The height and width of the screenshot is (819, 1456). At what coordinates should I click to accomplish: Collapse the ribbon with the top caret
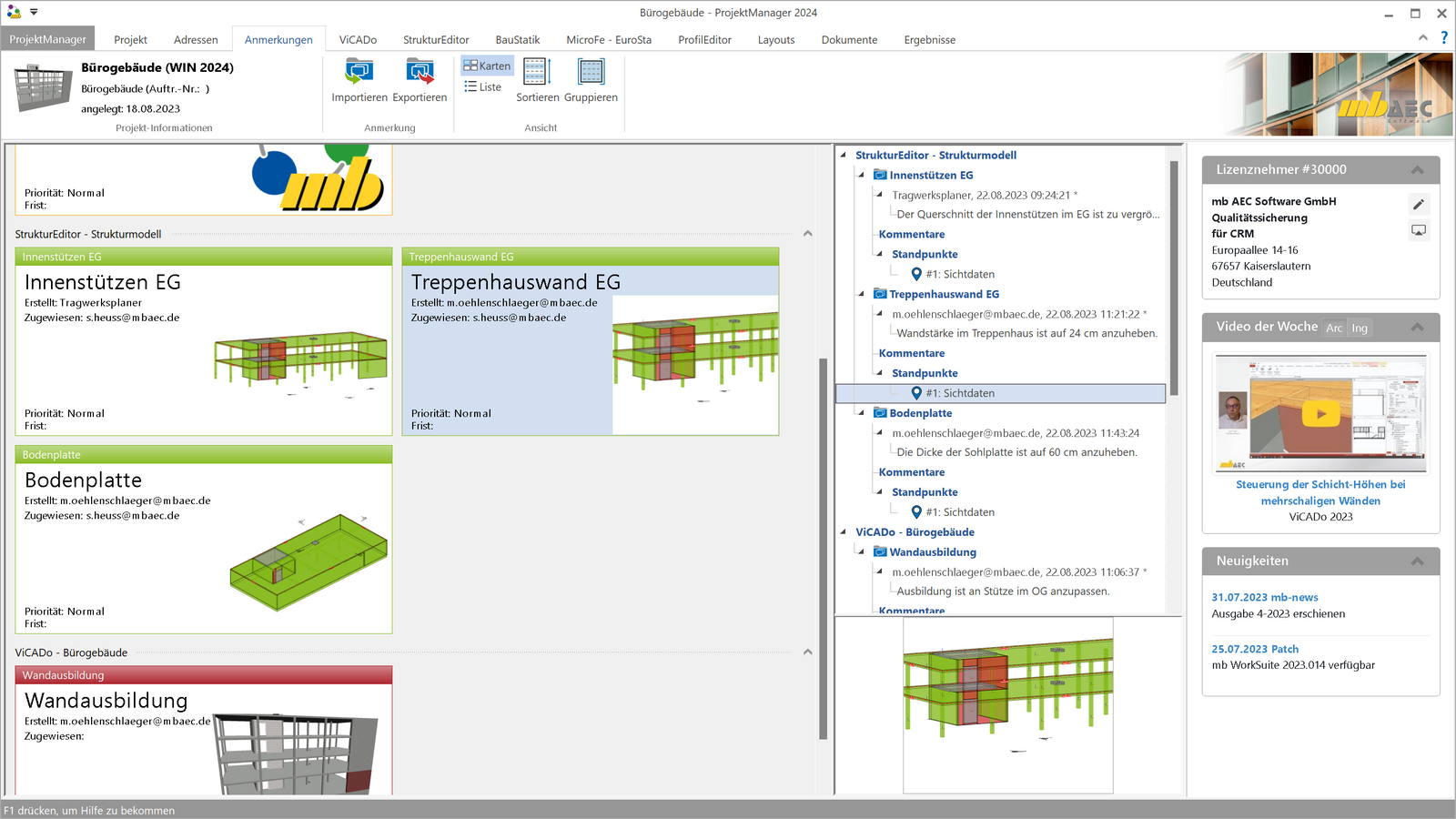(x=1423, y=37)
